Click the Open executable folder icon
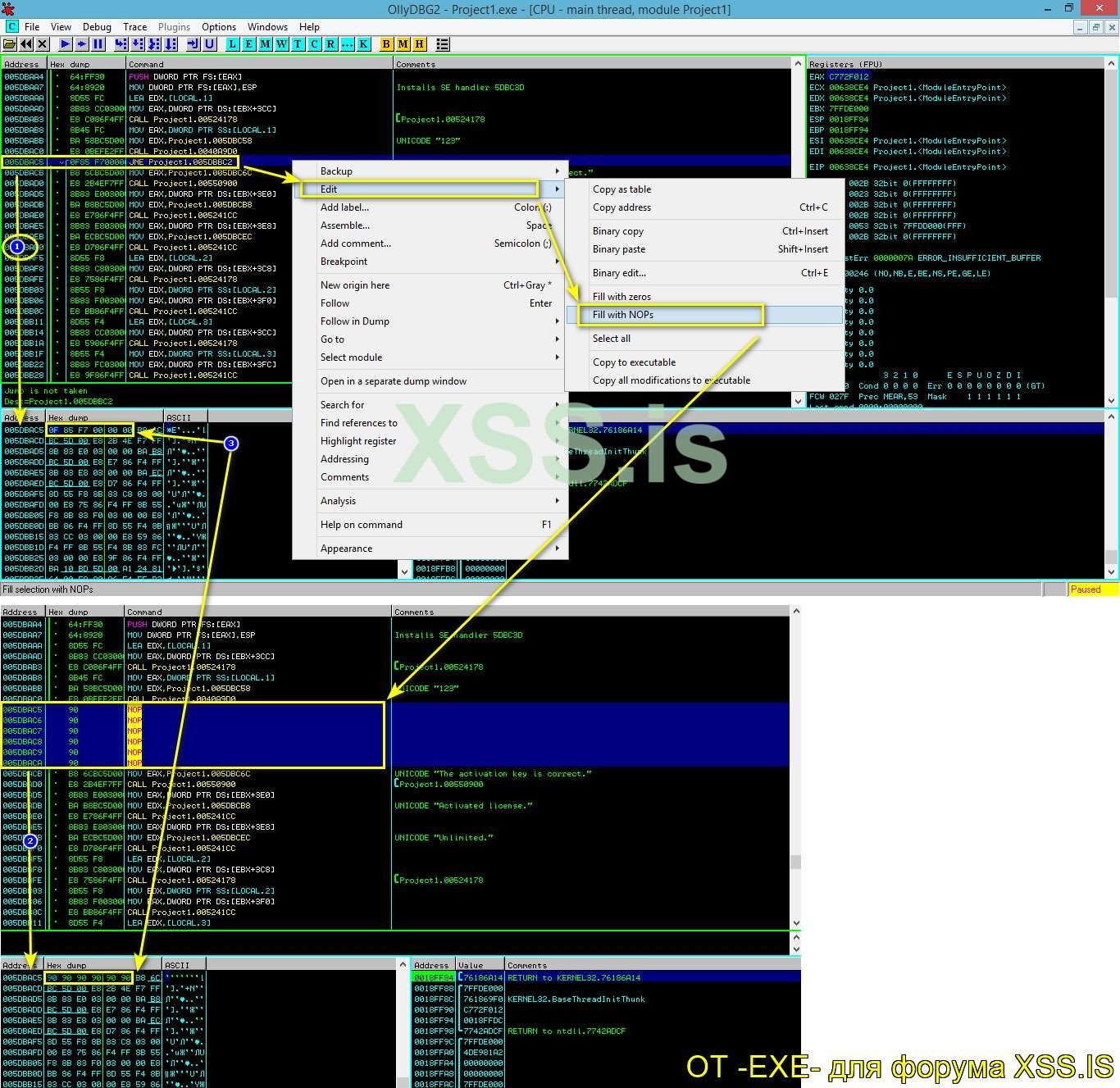Viewport: 1120px width, 1088px height. click(x=10, y=44)
